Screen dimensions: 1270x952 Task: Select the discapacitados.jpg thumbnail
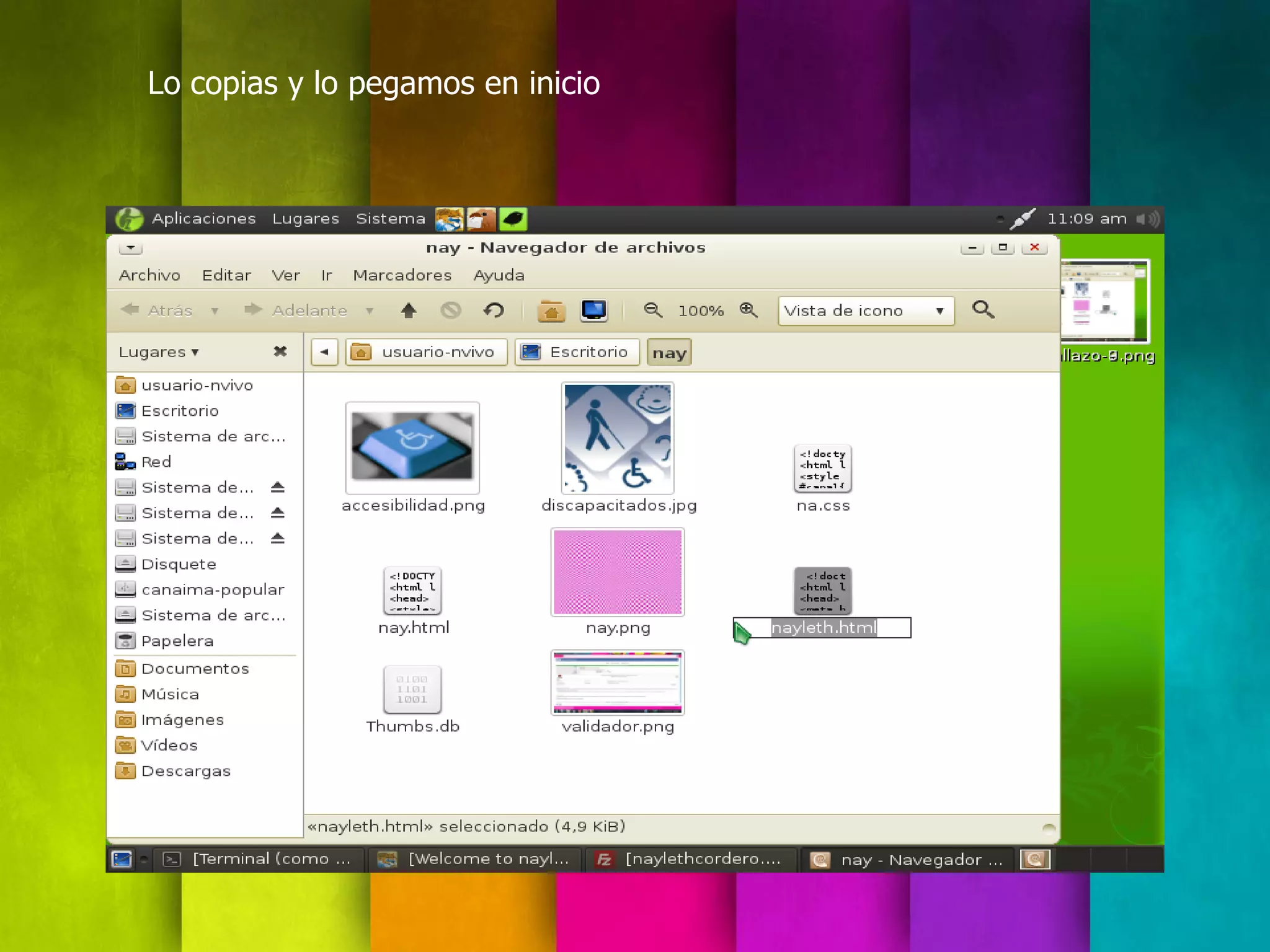pos(618,438)
